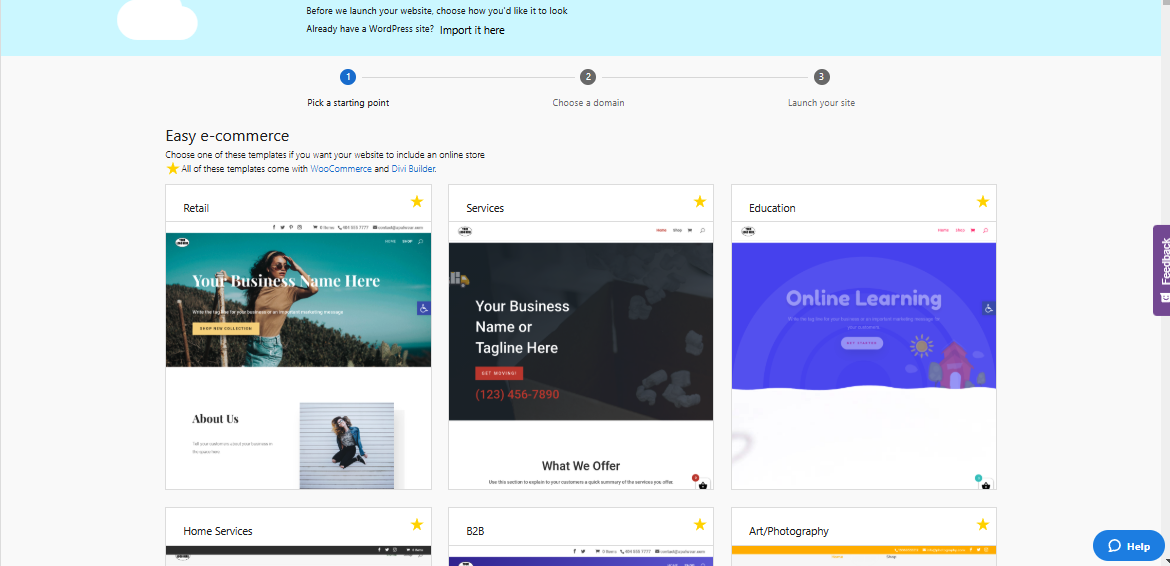Image resolution: width=1170 pixels, height=566 pixels.
Task: Go to step 2 Choose a domain
Action: pyautogui.click(x=588, y=77)
